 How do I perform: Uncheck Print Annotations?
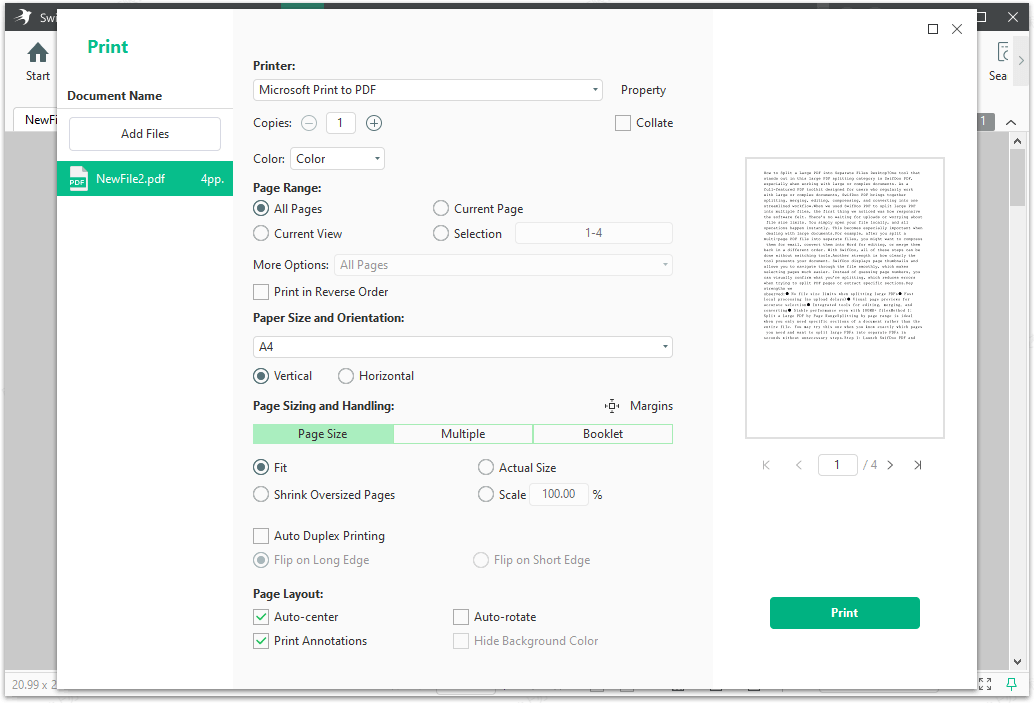coord(261,640)
